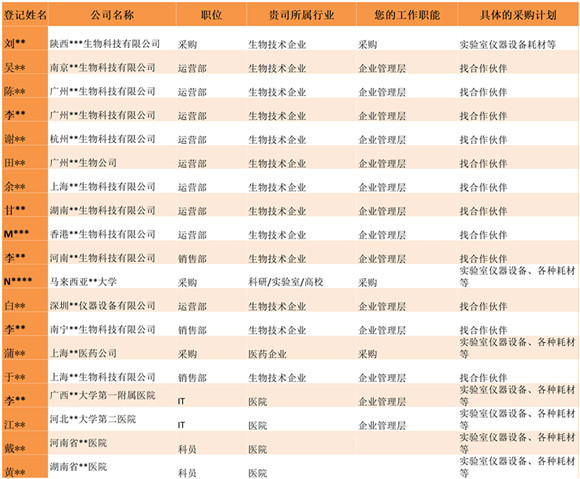
Task: Click the 职位 column header
Action: tap(211, 14)
